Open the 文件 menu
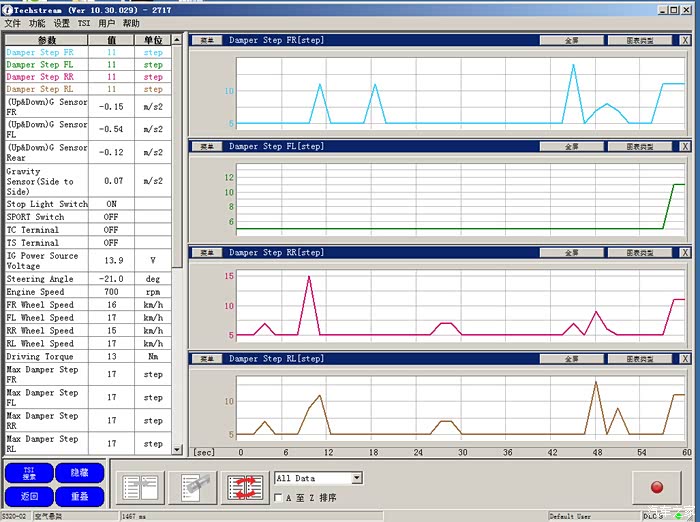The height and width of the screenshot is (522, 700). pos(13,22)
